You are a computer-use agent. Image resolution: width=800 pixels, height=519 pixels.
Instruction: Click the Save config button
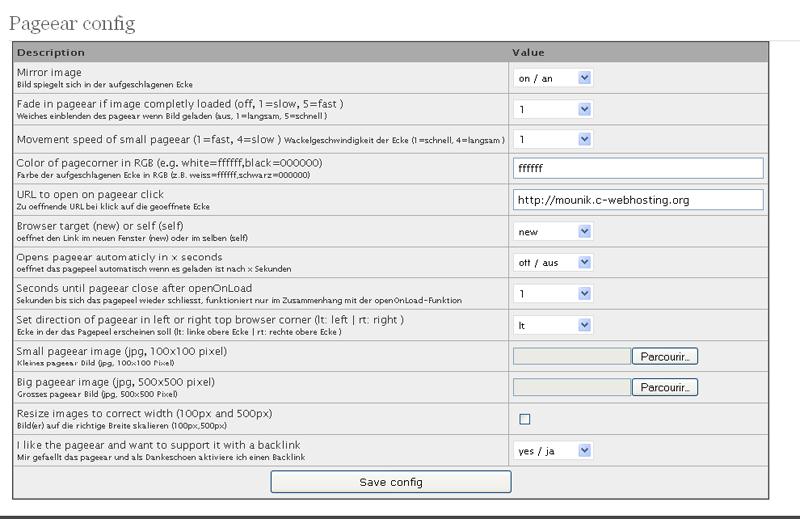click(x=391, y=482)
